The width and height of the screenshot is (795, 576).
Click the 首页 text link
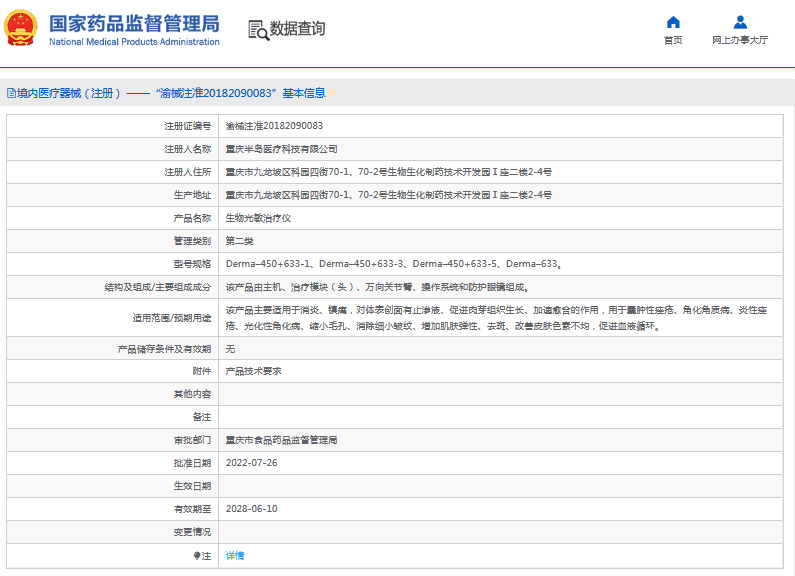coord(673,40)
